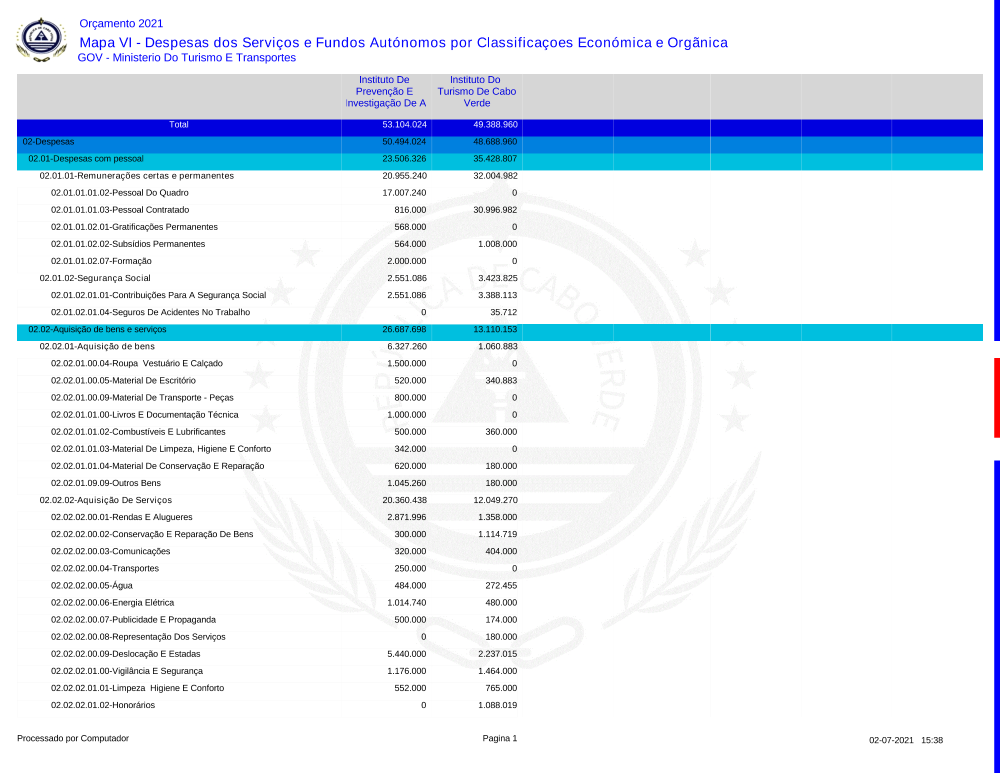Click the 'Pagina 1' footer text
1000x773 pixels.
499,739
